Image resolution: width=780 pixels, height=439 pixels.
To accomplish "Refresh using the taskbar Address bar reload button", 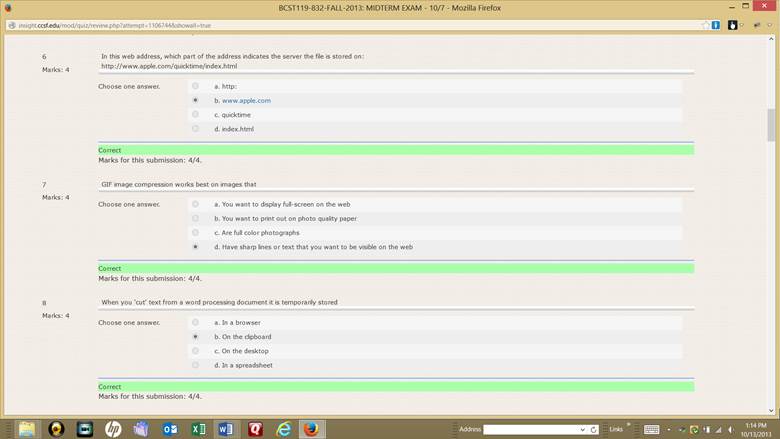I will (594, 429).
